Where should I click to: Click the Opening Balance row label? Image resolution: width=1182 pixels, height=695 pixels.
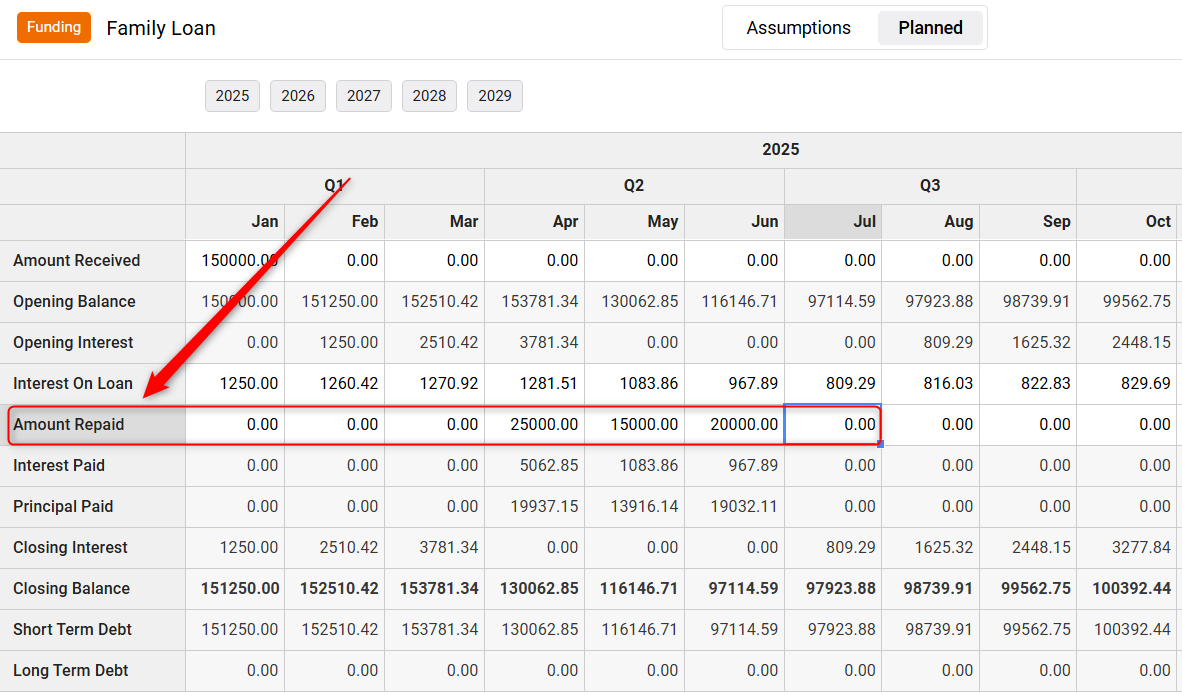click(x=74, y=302)
